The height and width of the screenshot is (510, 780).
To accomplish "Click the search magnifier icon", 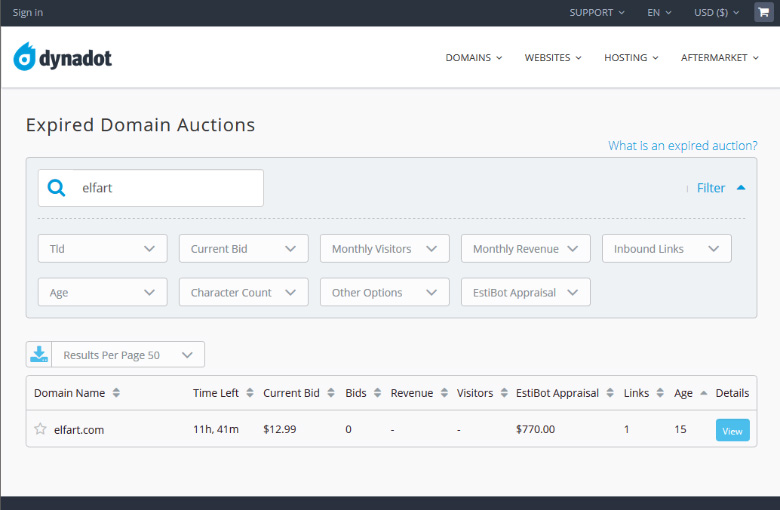I will [x=56, y=188].
